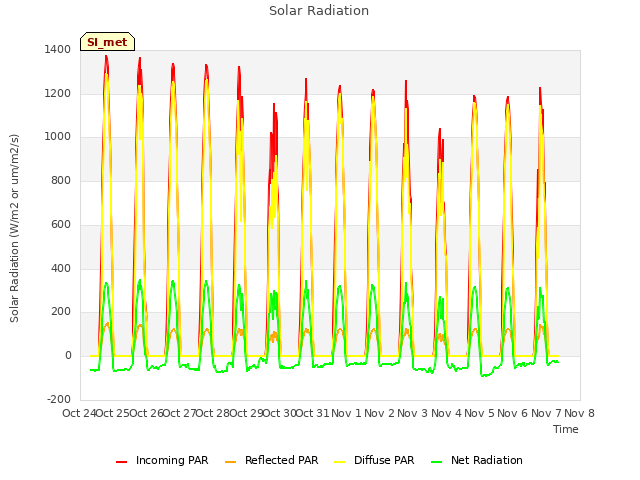Click the Nov 1 x-axis tick label

346,413
